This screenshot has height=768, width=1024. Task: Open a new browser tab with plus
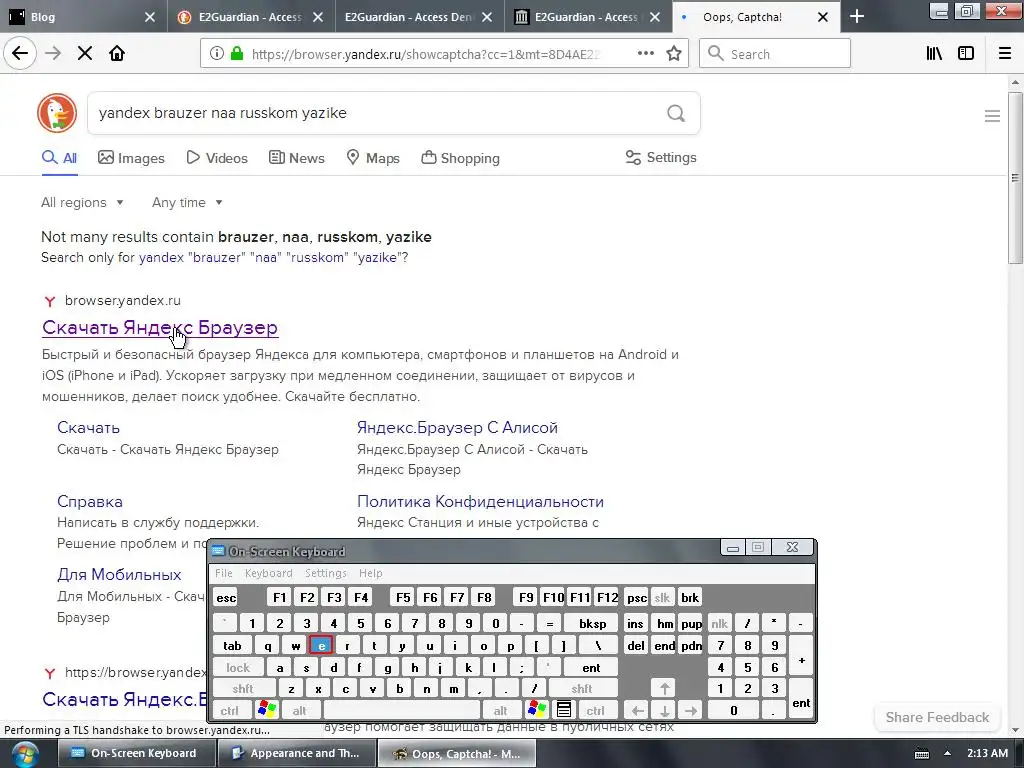tap(857, 17)
